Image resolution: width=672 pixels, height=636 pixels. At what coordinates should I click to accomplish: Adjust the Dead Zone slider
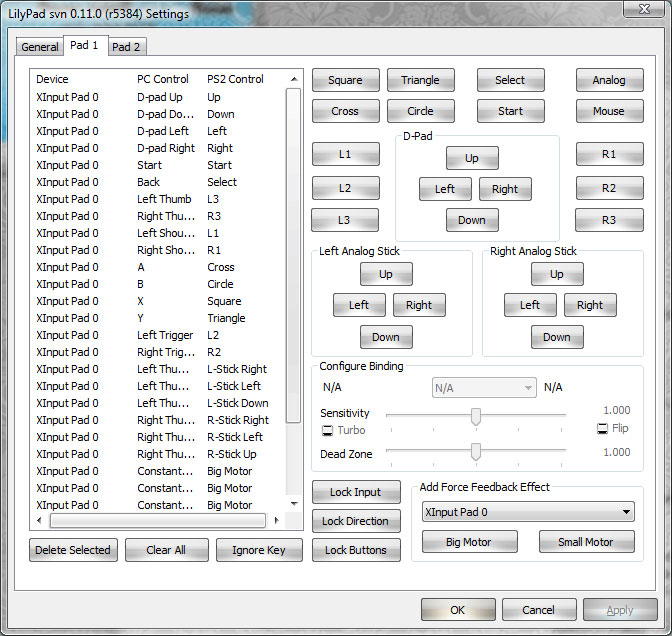[476, 451]
